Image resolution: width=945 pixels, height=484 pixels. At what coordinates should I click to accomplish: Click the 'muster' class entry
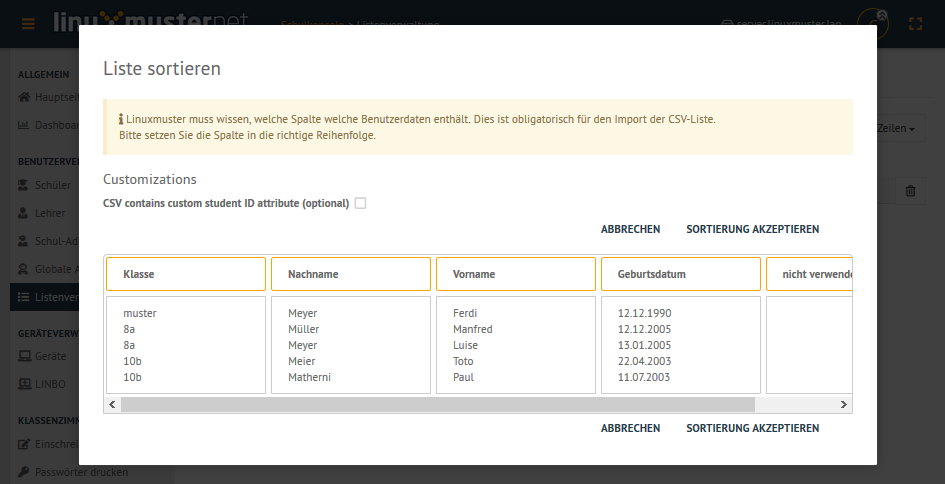tap(140, 313)
